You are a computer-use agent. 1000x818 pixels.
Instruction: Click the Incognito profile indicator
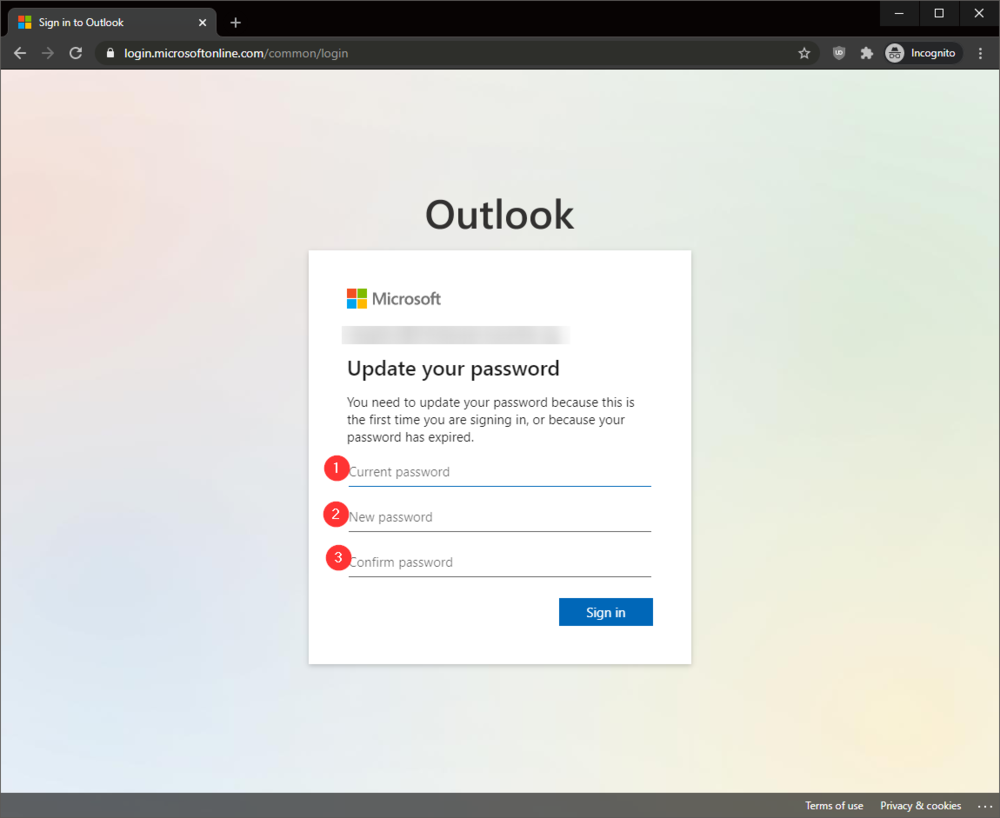click(x=922, y=53)
